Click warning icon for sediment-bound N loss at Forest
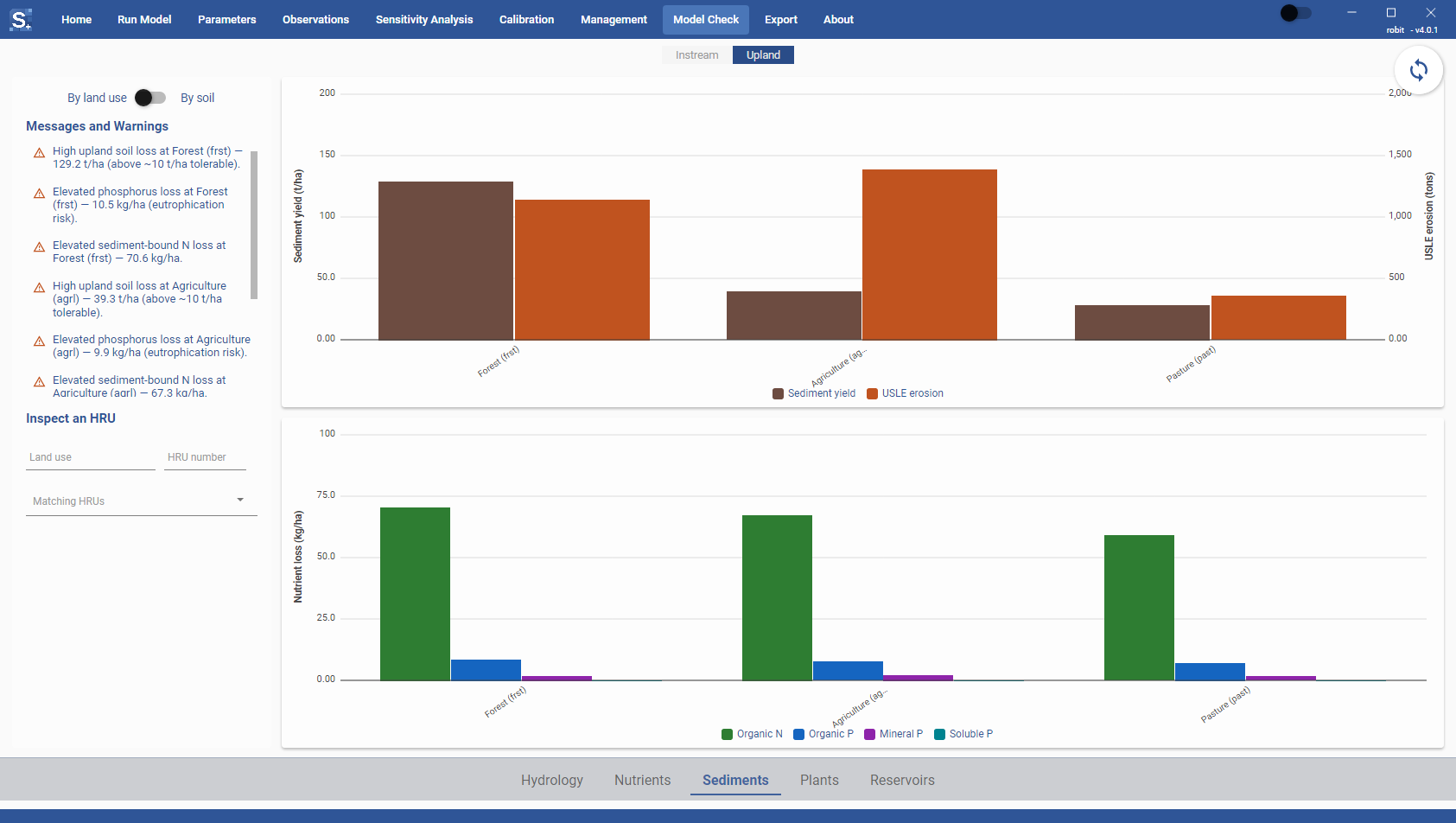 tap(39, 247)
